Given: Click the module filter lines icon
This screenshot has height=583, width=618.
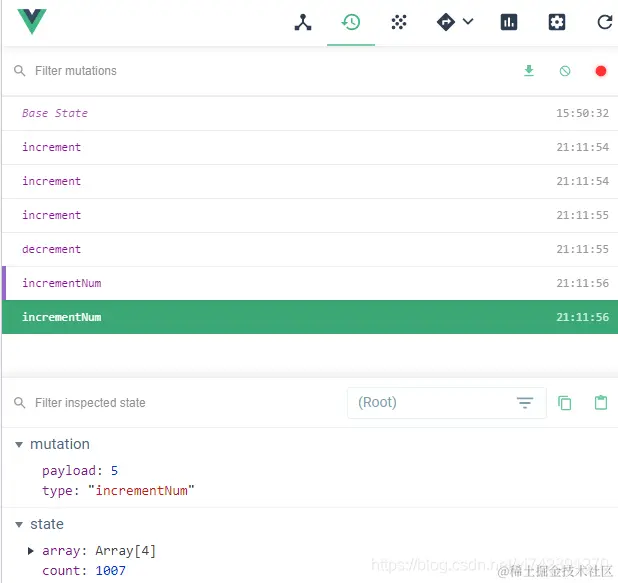Looking at the screenshot, I should pos(525,403).
